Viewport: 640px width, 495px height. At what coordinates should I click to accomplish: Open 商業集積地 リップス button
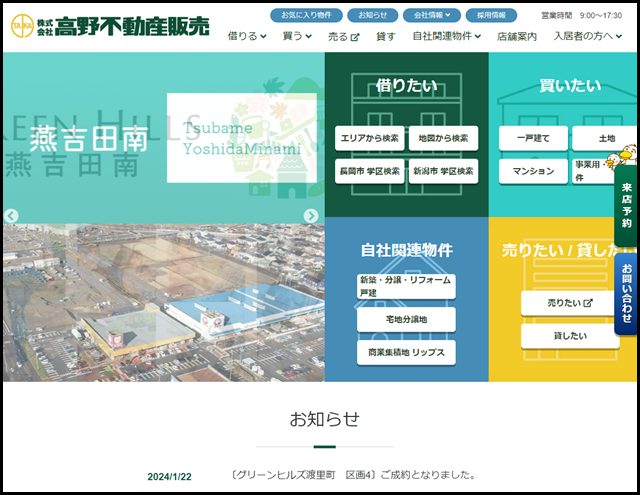(x=406, y=352)
